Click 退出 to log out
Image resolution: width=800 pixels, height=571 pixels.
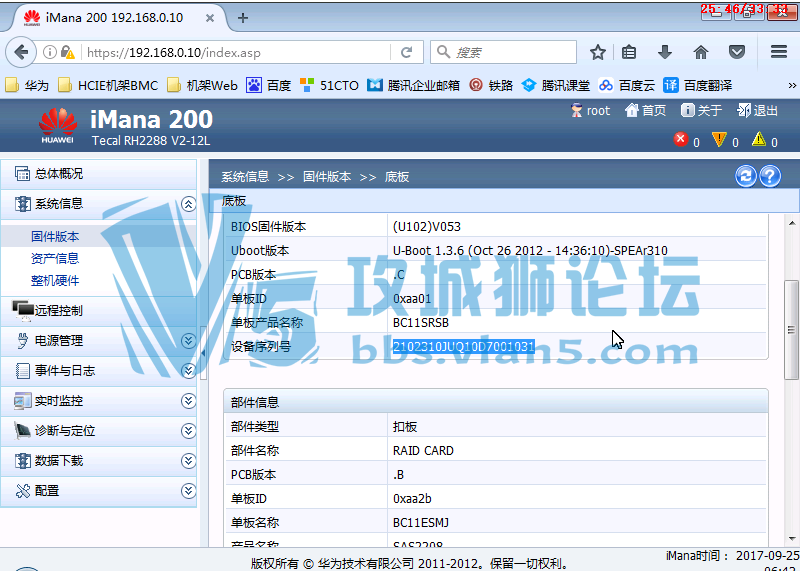pyautogui.click(x=757, y=110)
